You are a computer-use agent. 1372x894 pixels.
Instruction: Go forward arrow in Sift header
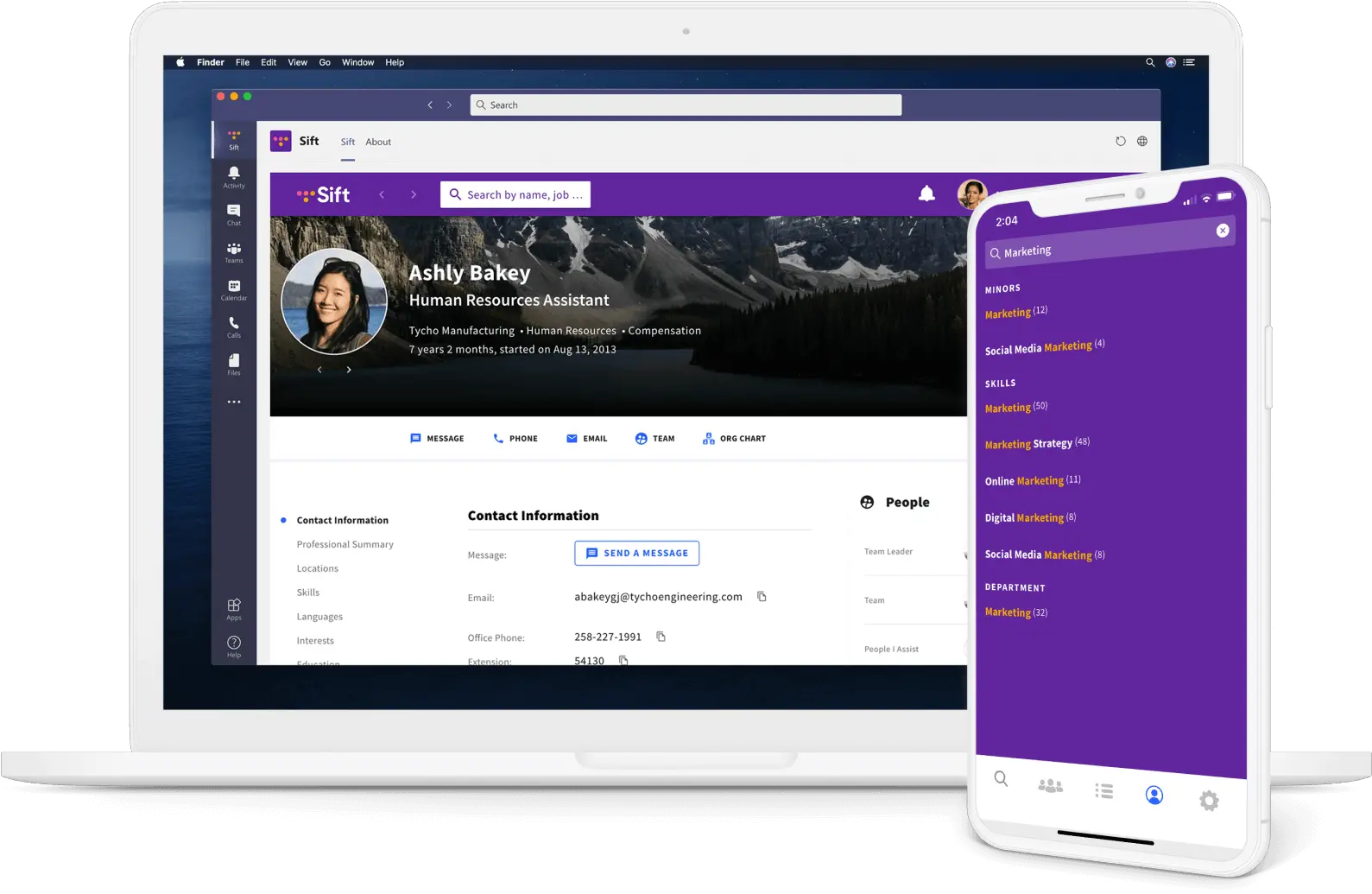[x=414, y=194]
